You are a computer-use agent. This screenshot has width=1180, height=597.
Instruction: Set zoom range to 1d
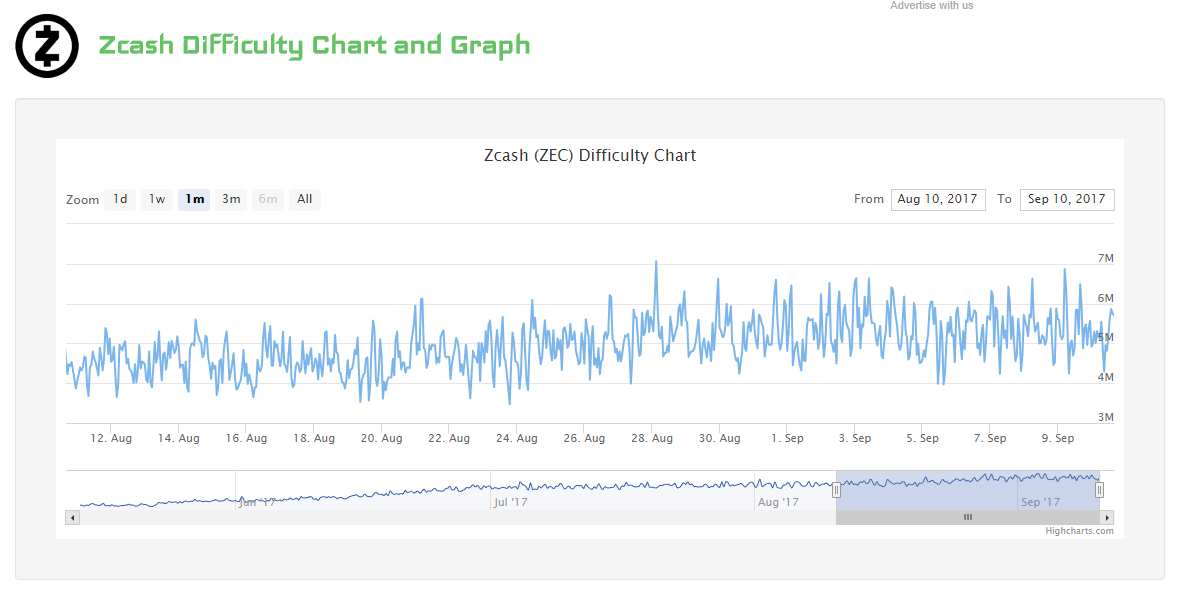pos(120,200)
